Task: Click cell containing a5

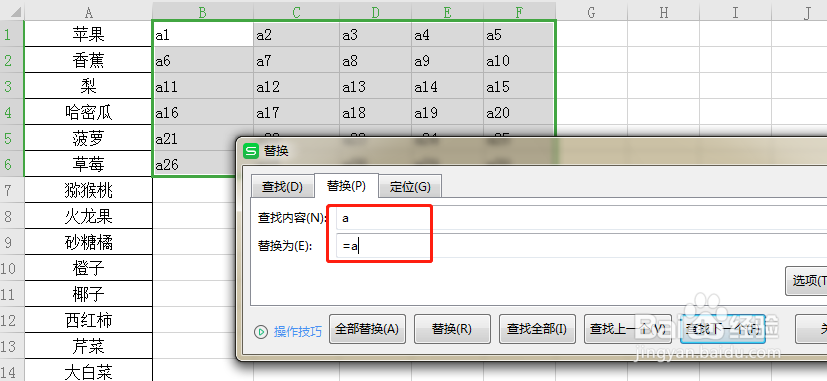Action: click(x=520, y=34)
